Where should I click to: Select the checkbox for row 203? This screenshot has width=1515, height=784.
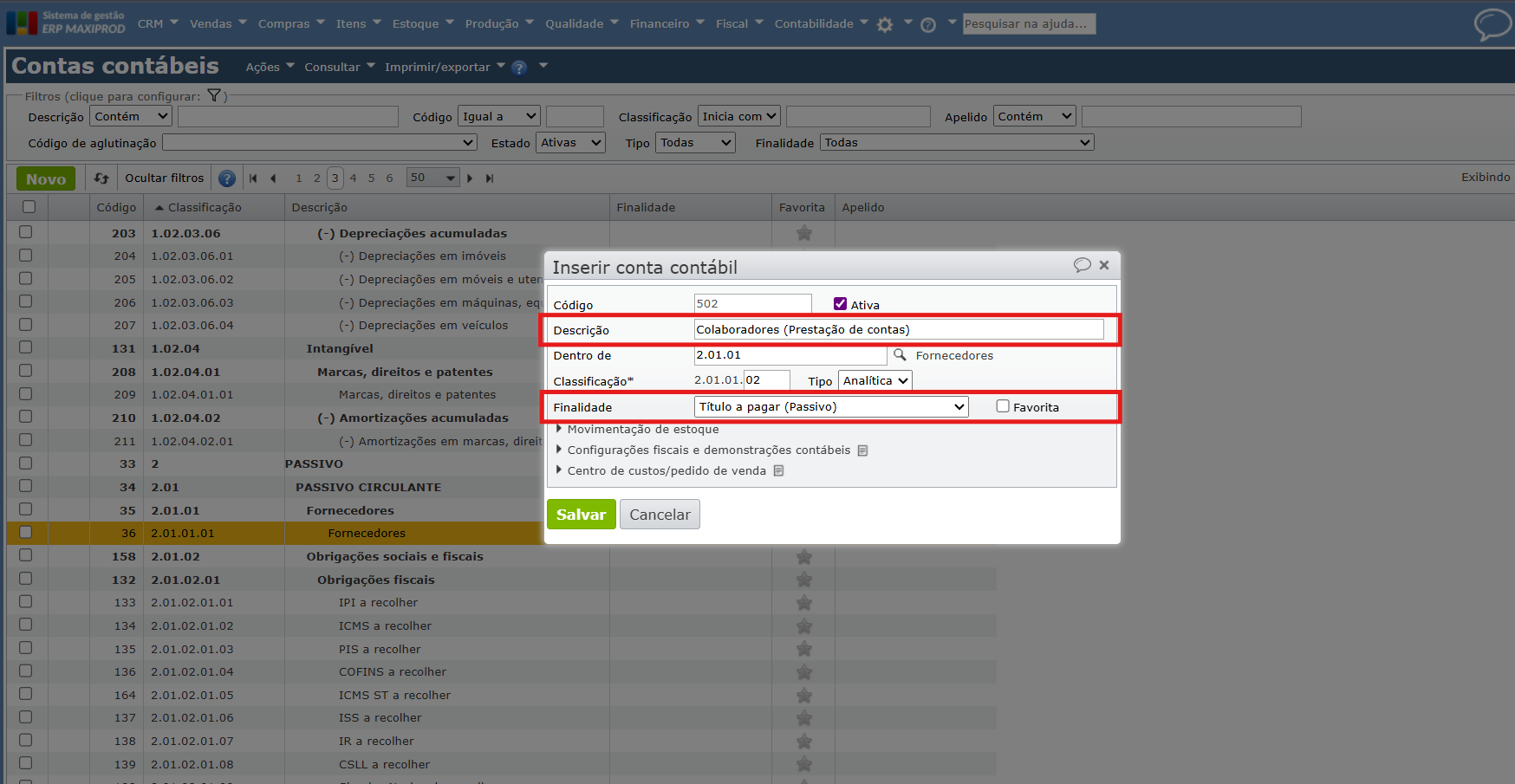[26, 232]
